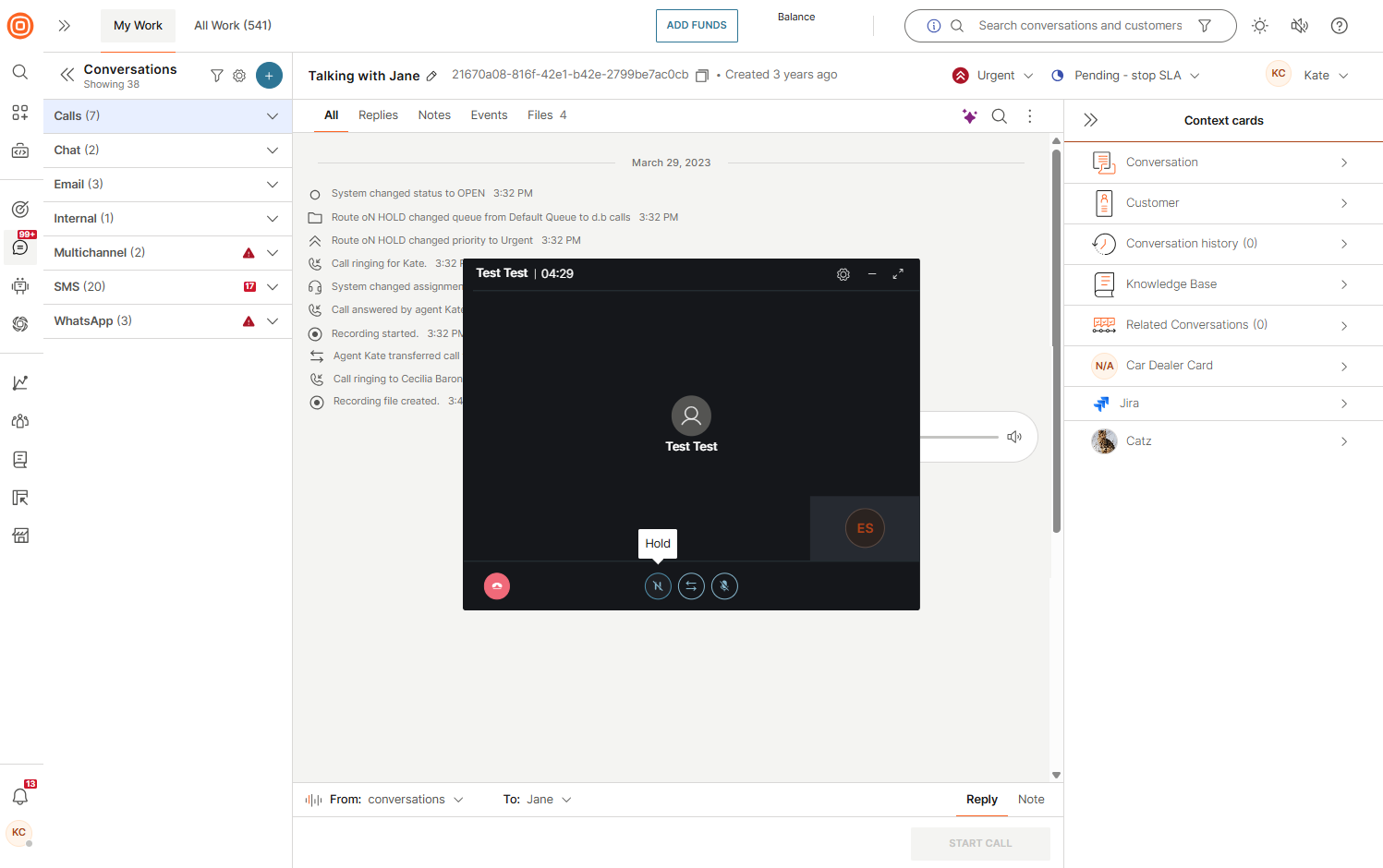Switch to the All Work tab
1383x868 pixels.
[233, 26]
